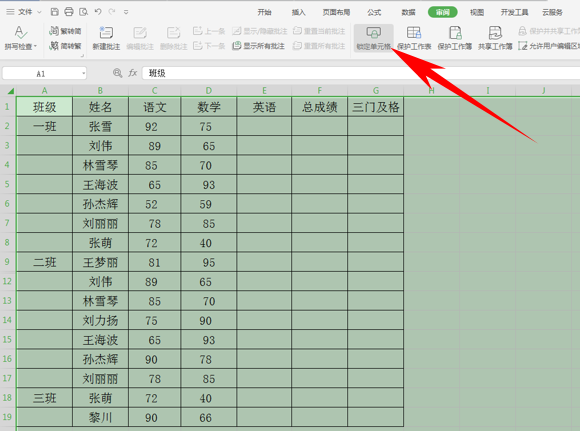This screenshot has width=580, height=431.
Task: Open the 公式 ribbon tab
Action: (x=374, y=12)
